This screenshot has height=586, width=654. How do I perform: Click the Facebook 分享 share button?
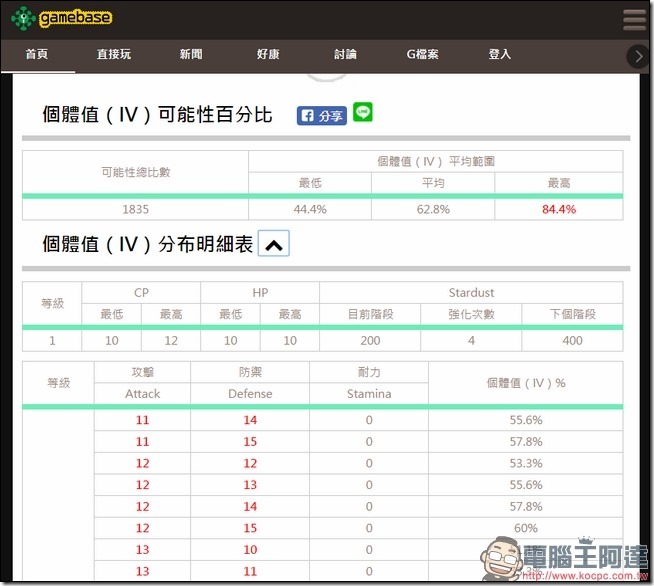pos(322,116)
